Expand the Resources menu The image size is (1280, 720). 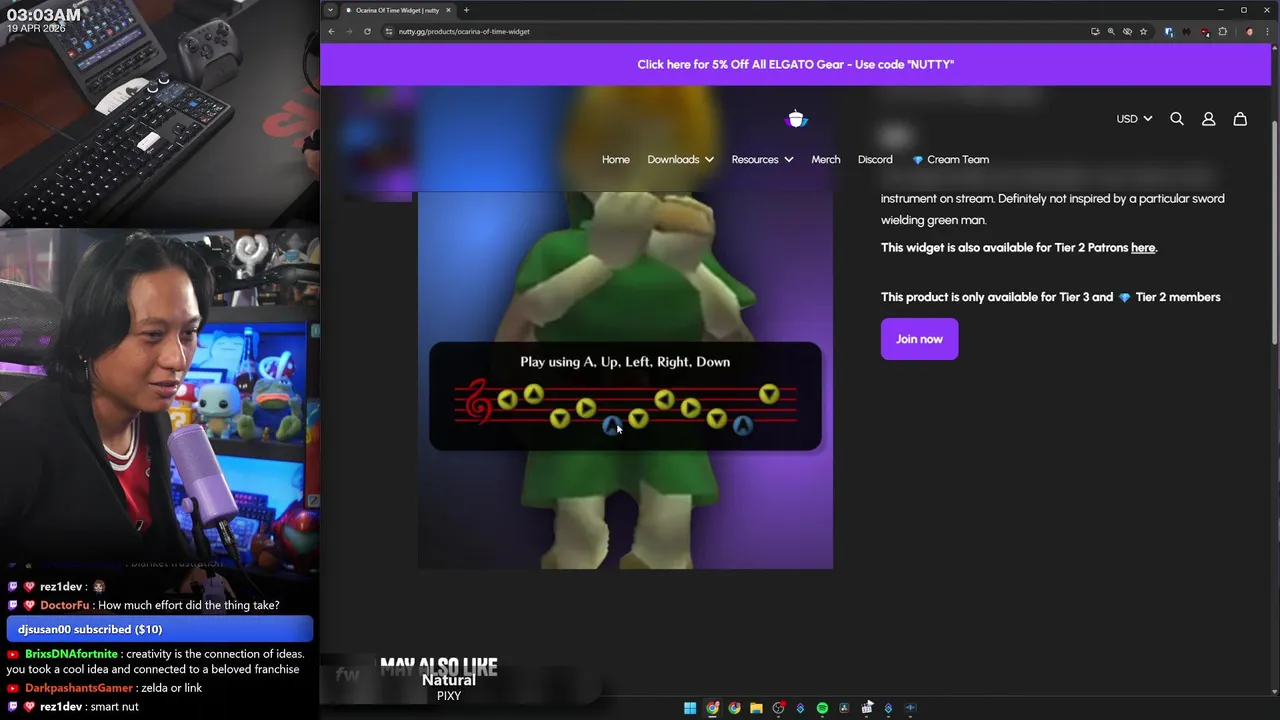tap(762, 159)
